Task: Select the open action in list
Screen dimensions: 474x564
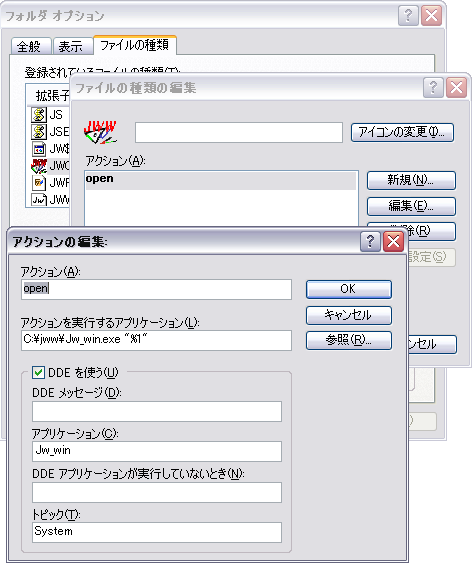Action: coord(221,180)
